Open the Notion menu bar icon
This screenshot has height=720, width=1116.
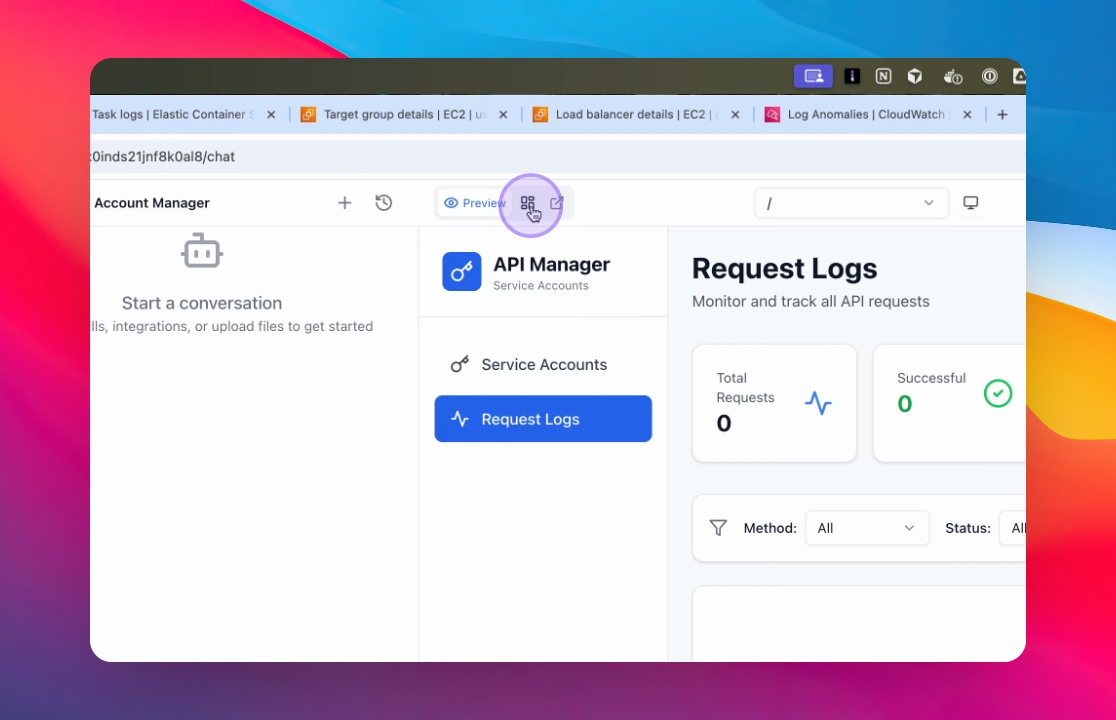click(x=883, y=76)
